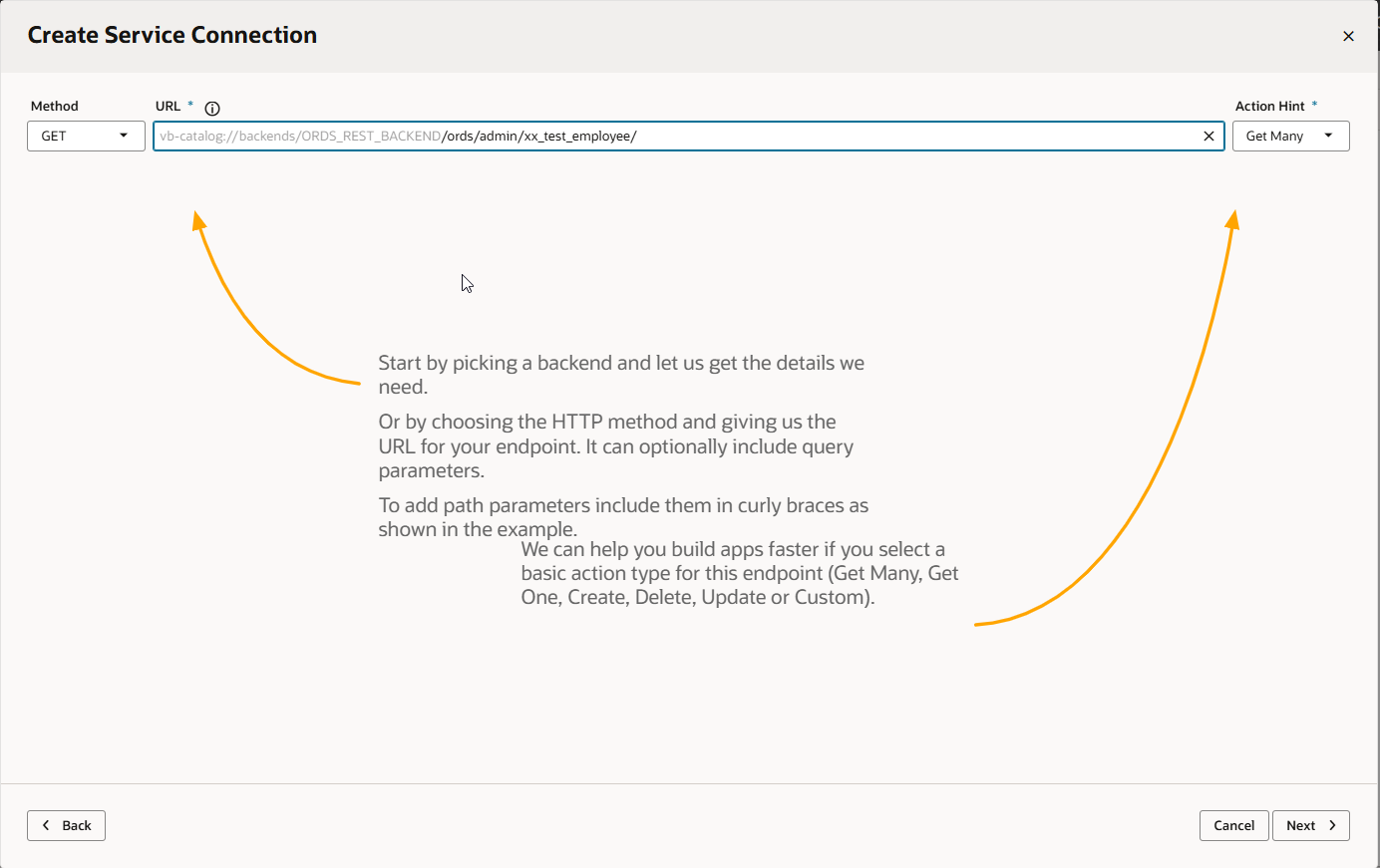1380x868 pixels.
Task: Click the URL field label
Action: point(168,106)
